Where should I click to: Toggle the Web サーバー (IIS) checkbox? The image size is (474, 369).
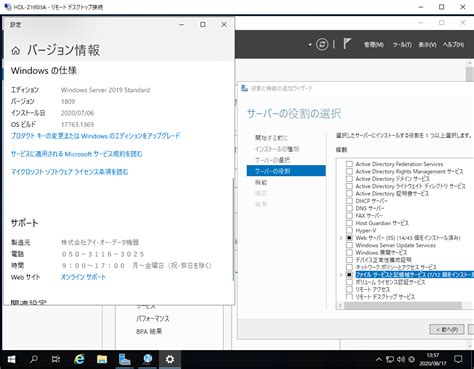point(349,238)
